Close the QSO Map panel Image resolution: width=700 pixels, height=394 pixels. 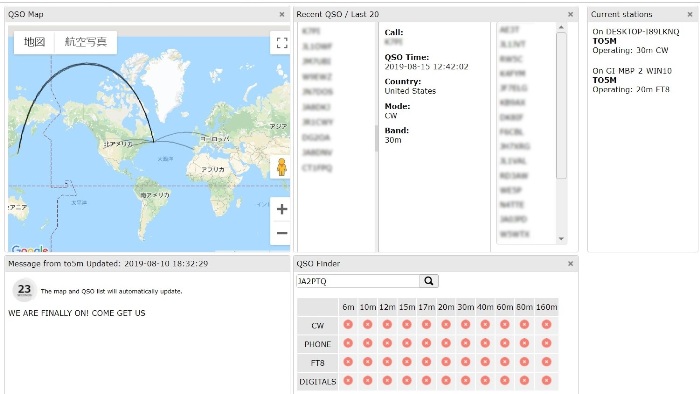pyautogui.click(x=282, y=14)
